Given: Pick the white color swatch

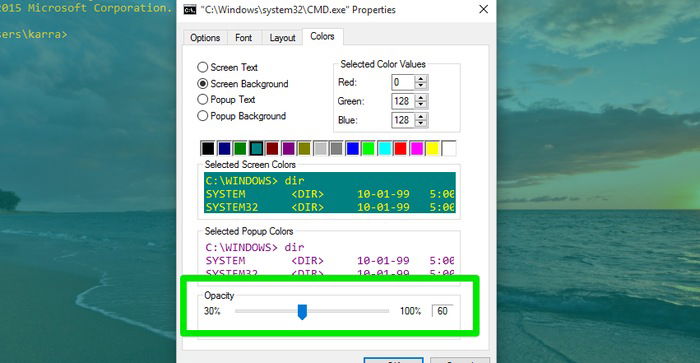Looking at the screenshot, I should (x=449, y=148).
